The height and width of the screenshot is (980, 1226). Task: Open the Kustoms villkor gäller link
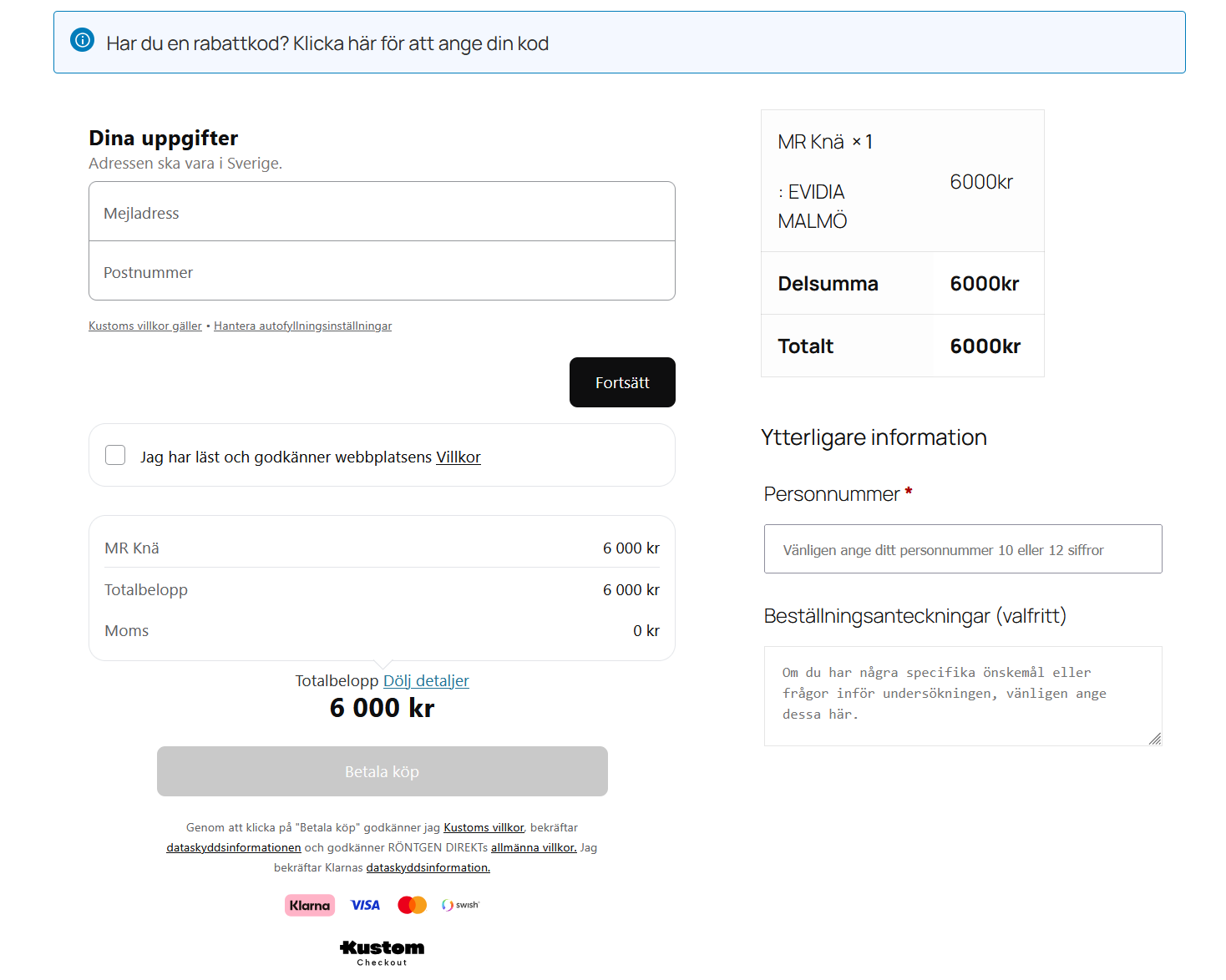click(x=144, y=326)
